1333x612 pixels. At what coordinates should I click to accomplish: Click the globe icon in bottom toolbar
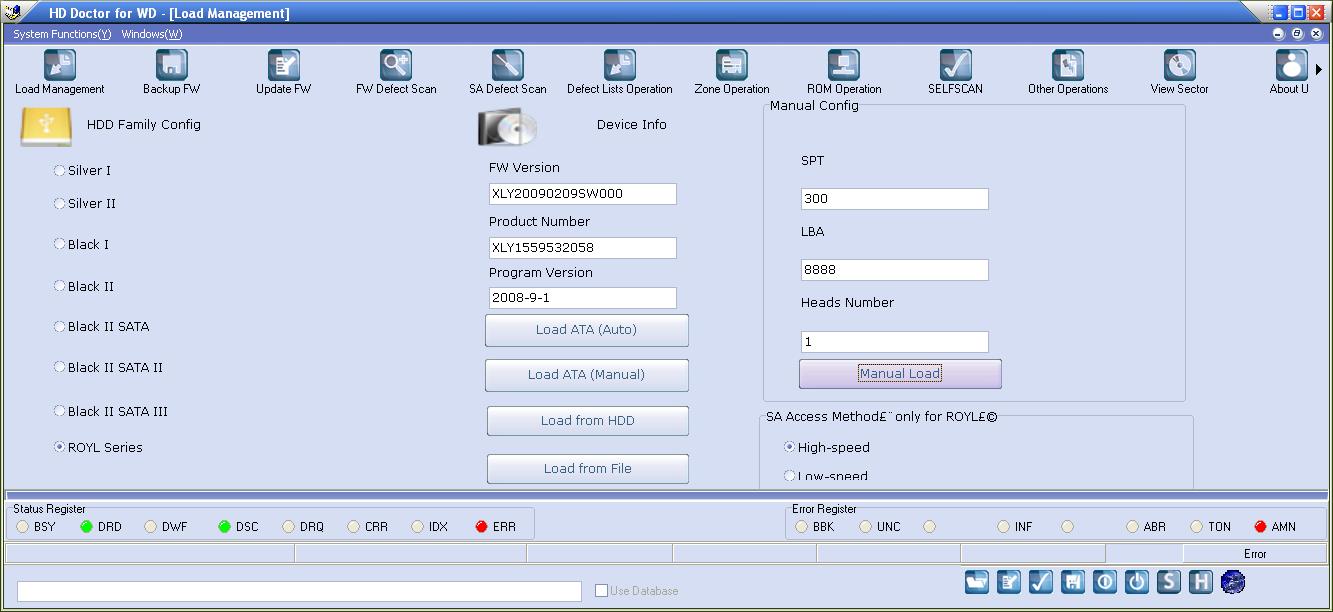pos(1233,582)
